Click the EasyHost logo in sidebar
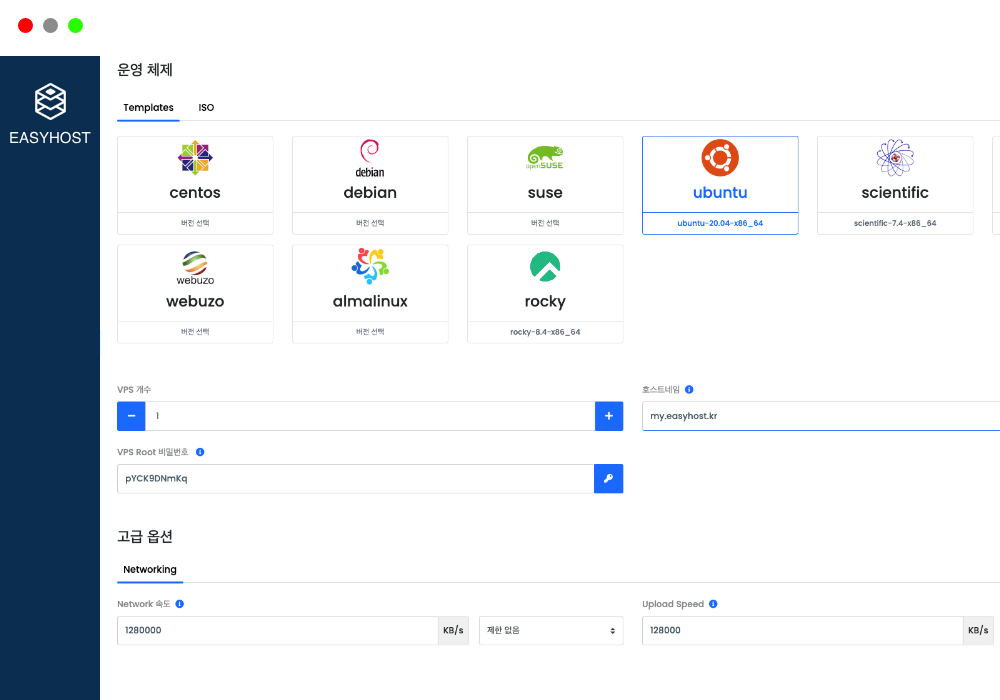The image size is (1000, 700). coord(50,101)
